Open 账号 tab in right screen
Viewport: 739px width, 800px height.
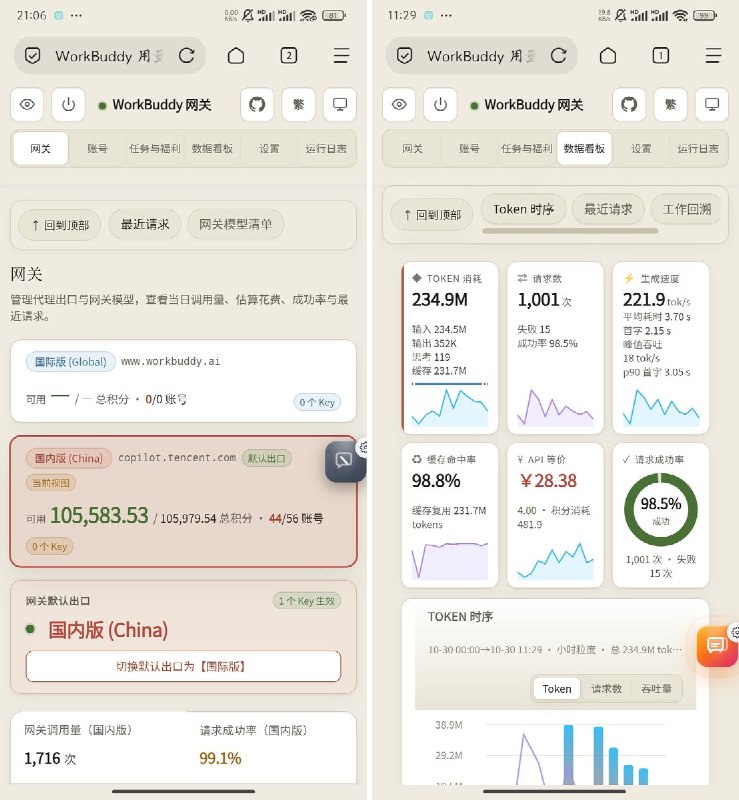pyautogui.click(x=469, y=148)
